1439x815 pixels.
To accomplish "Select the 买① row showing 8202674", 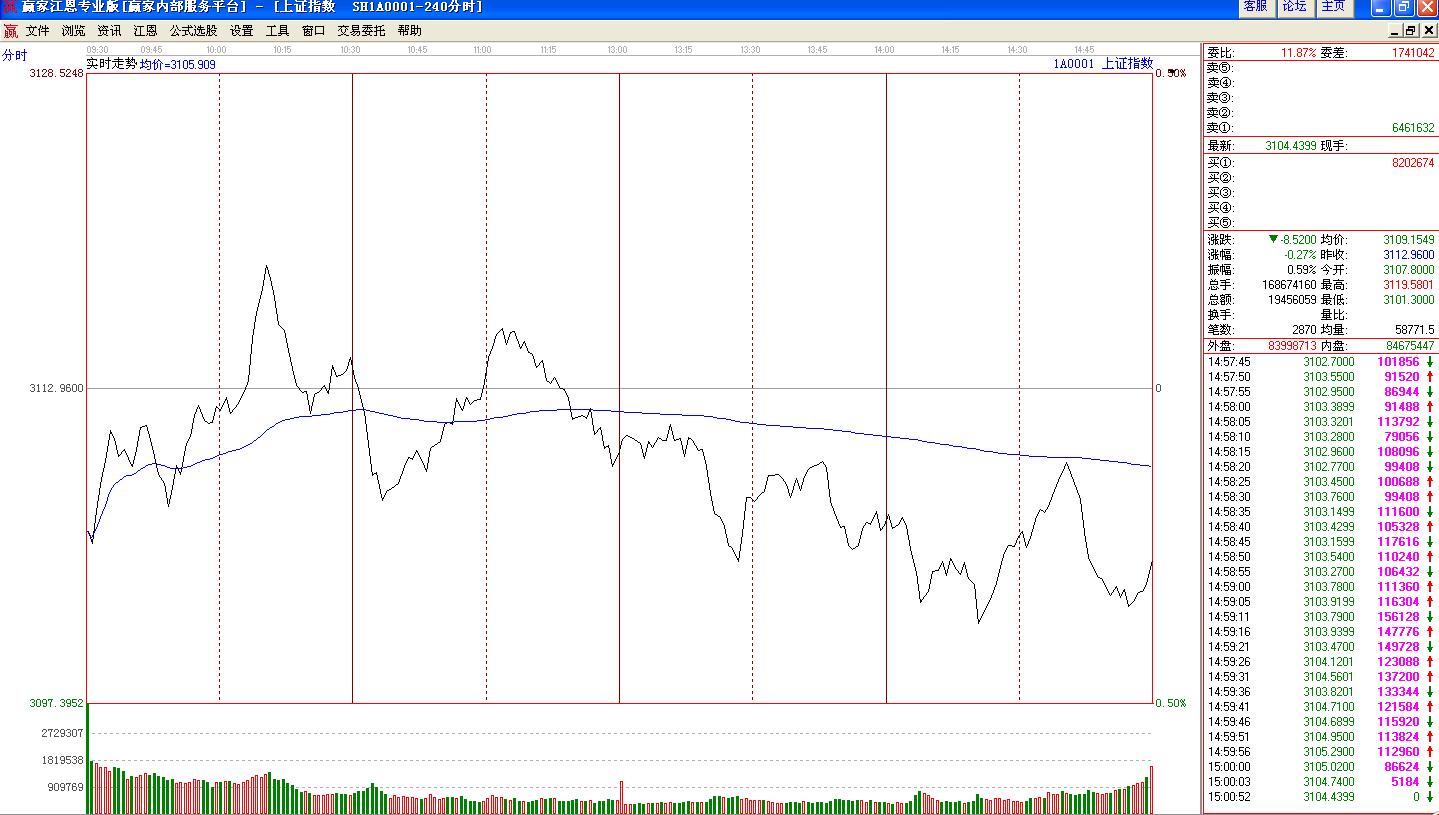I will coord(1320,162).
